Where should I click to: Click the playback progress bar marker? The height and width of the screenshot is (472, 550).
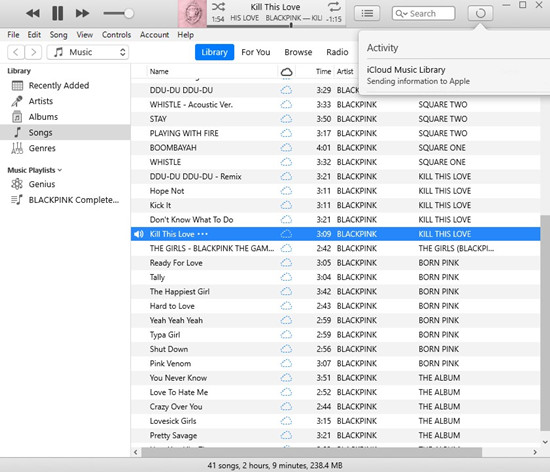point(291,25)
